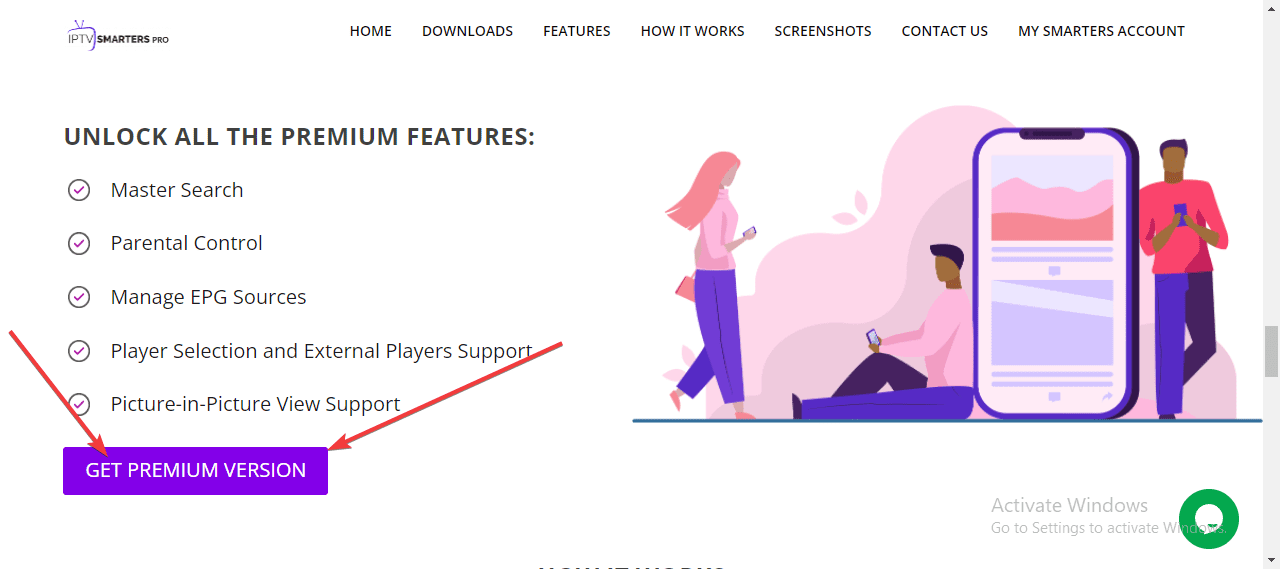
Task: Open the green live chat bubble
Action: [x=1208, y=518]
